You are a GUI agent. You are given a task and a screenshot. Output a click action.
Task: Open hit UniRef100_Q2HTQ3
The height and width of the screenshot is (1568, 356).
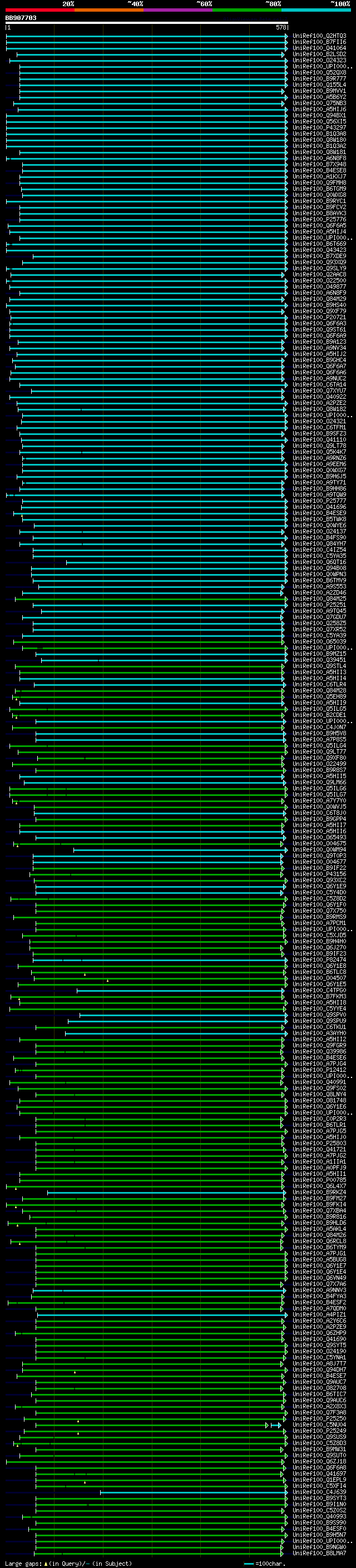point(319,36)
